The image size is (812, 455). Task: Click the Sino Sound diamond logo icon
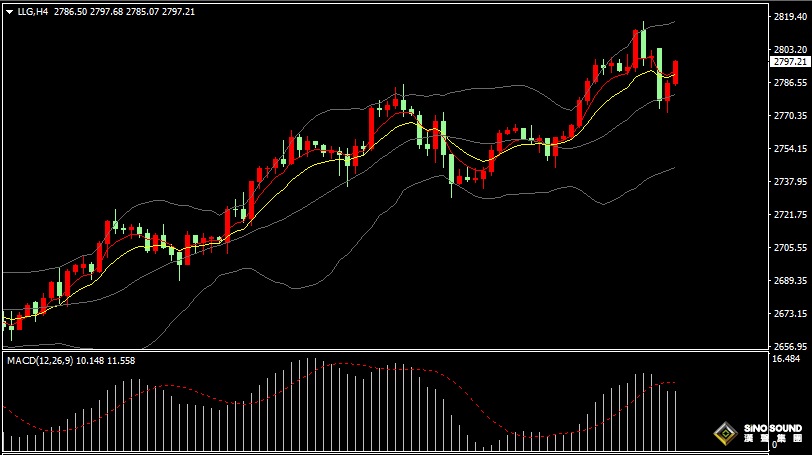(x=726, y=435)
